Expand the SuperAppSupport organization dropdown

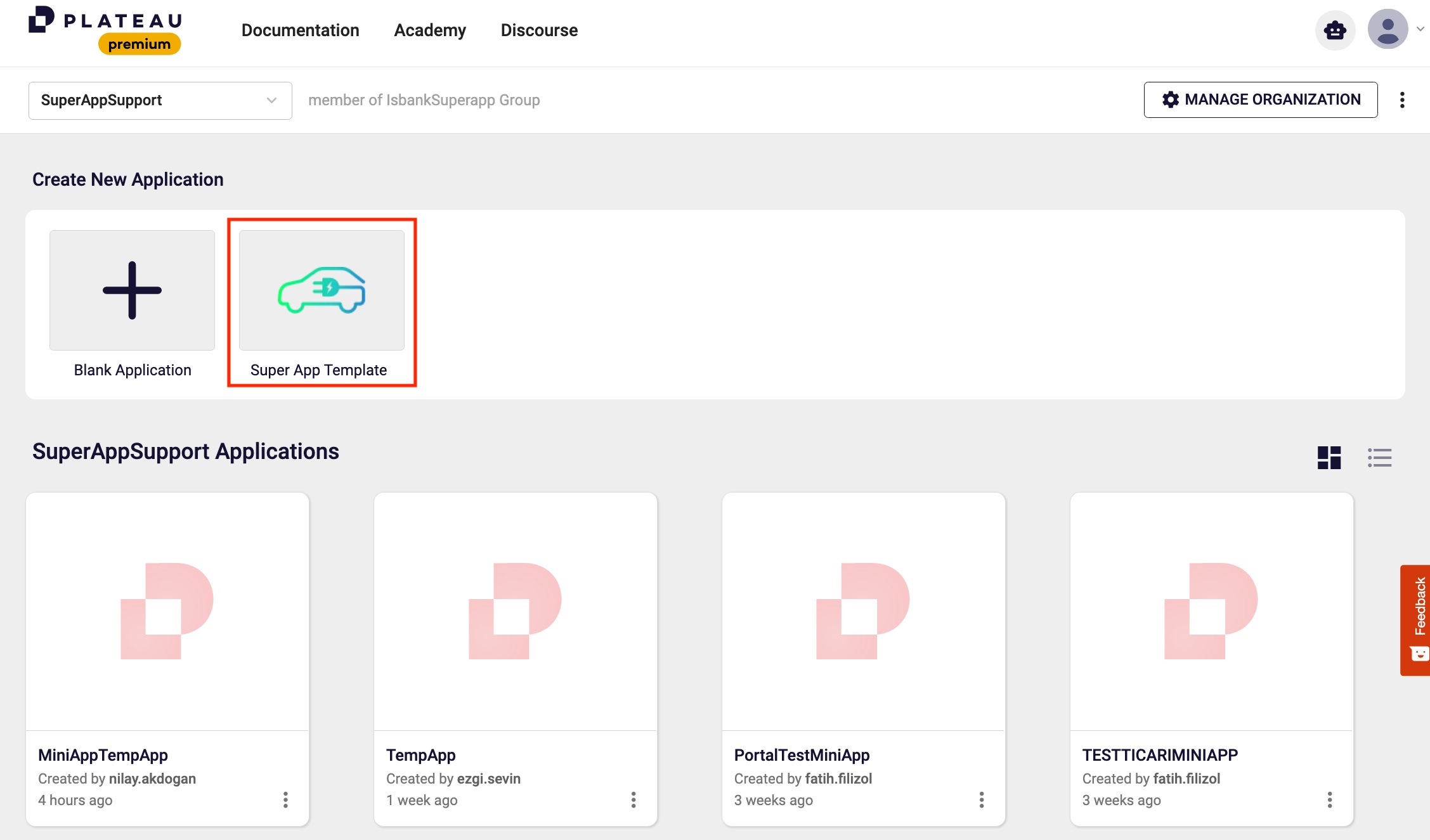[x=160, y=100]
